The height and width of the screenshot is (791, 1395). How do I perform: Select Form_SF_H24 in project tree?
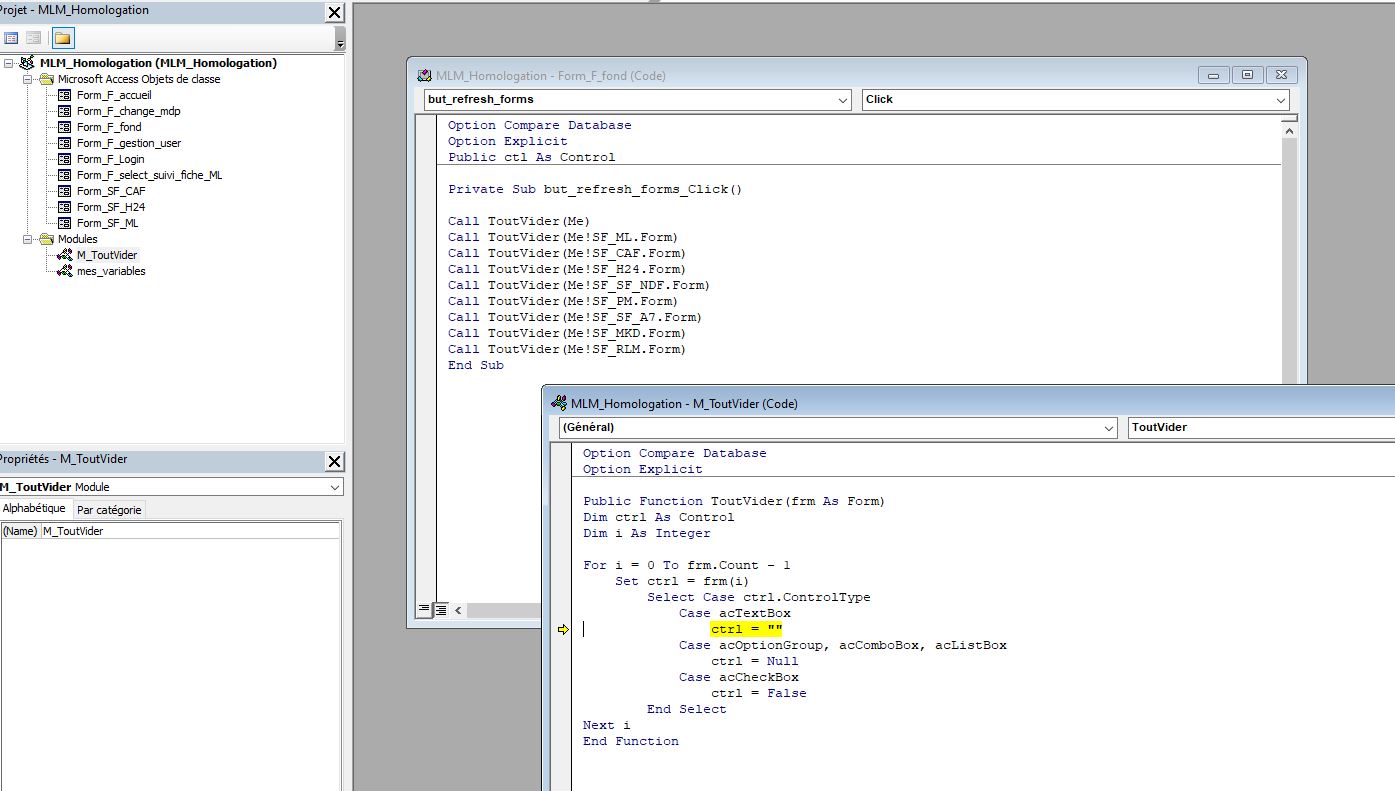click(x=111, y=207)
